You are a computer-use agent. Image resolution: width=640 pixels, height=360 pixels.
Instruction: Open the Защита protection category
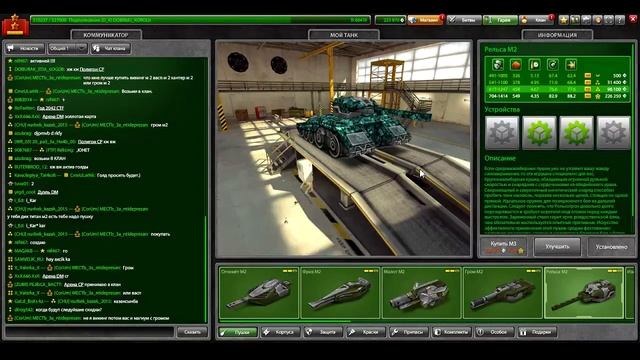(324, 332)
